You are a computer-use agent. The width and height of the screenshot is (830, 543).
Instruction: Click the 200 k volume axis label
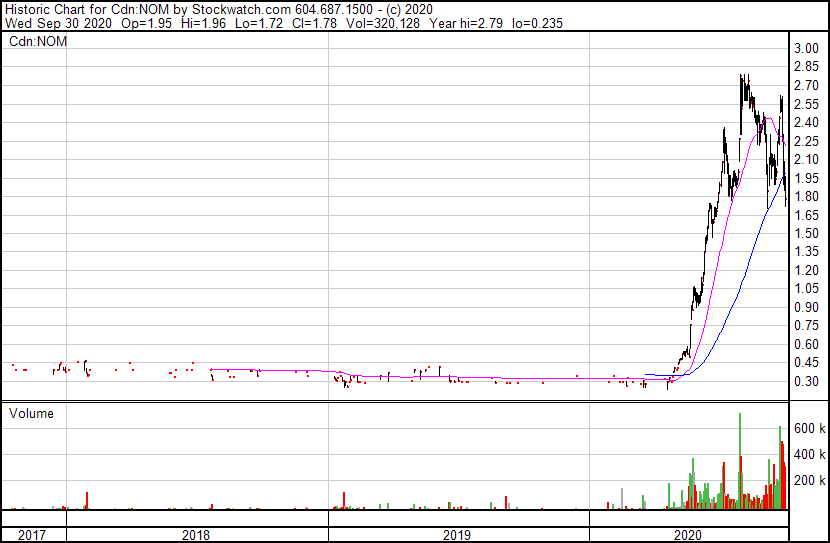(809, 480)
